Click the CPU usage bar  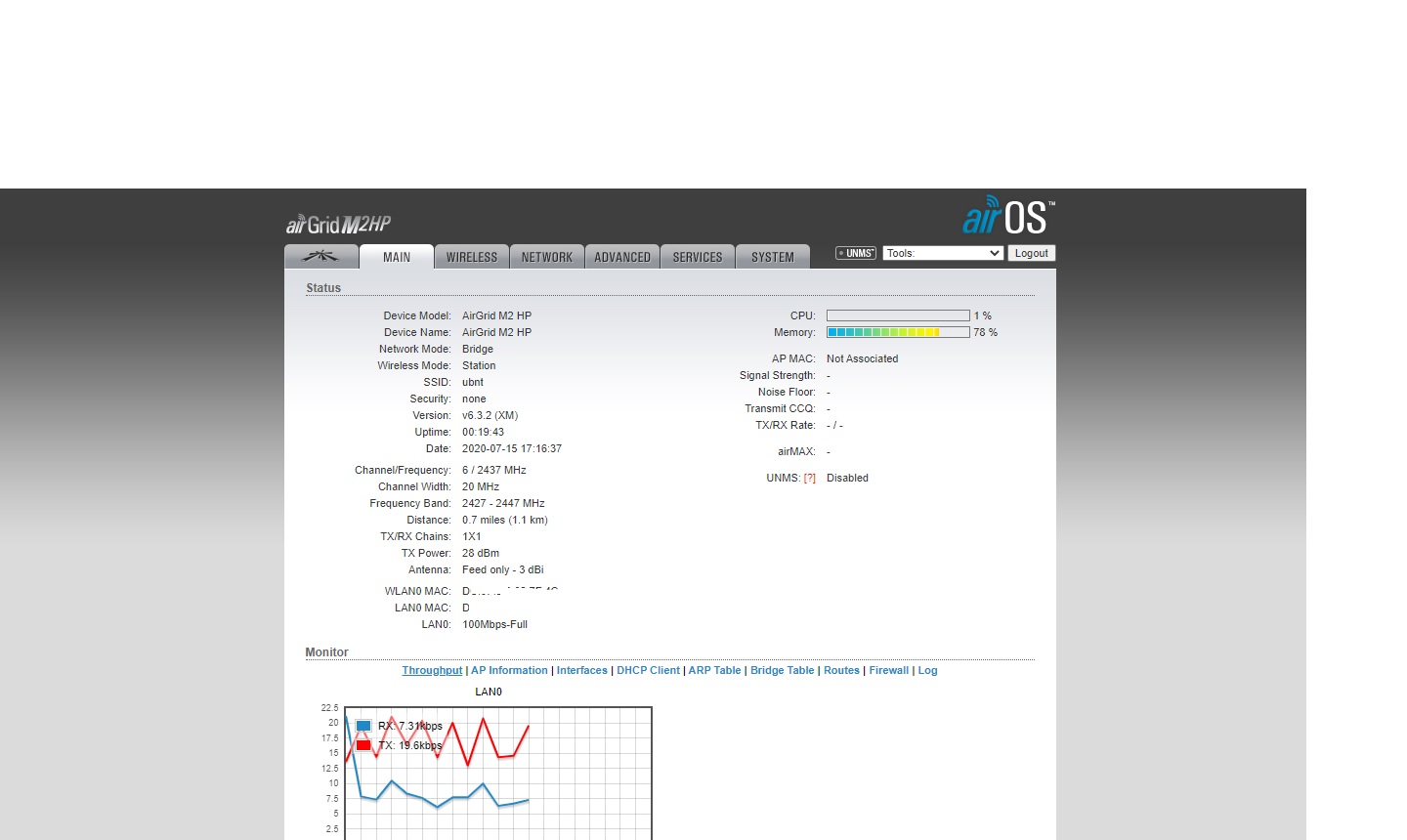[x=898, y=315]
